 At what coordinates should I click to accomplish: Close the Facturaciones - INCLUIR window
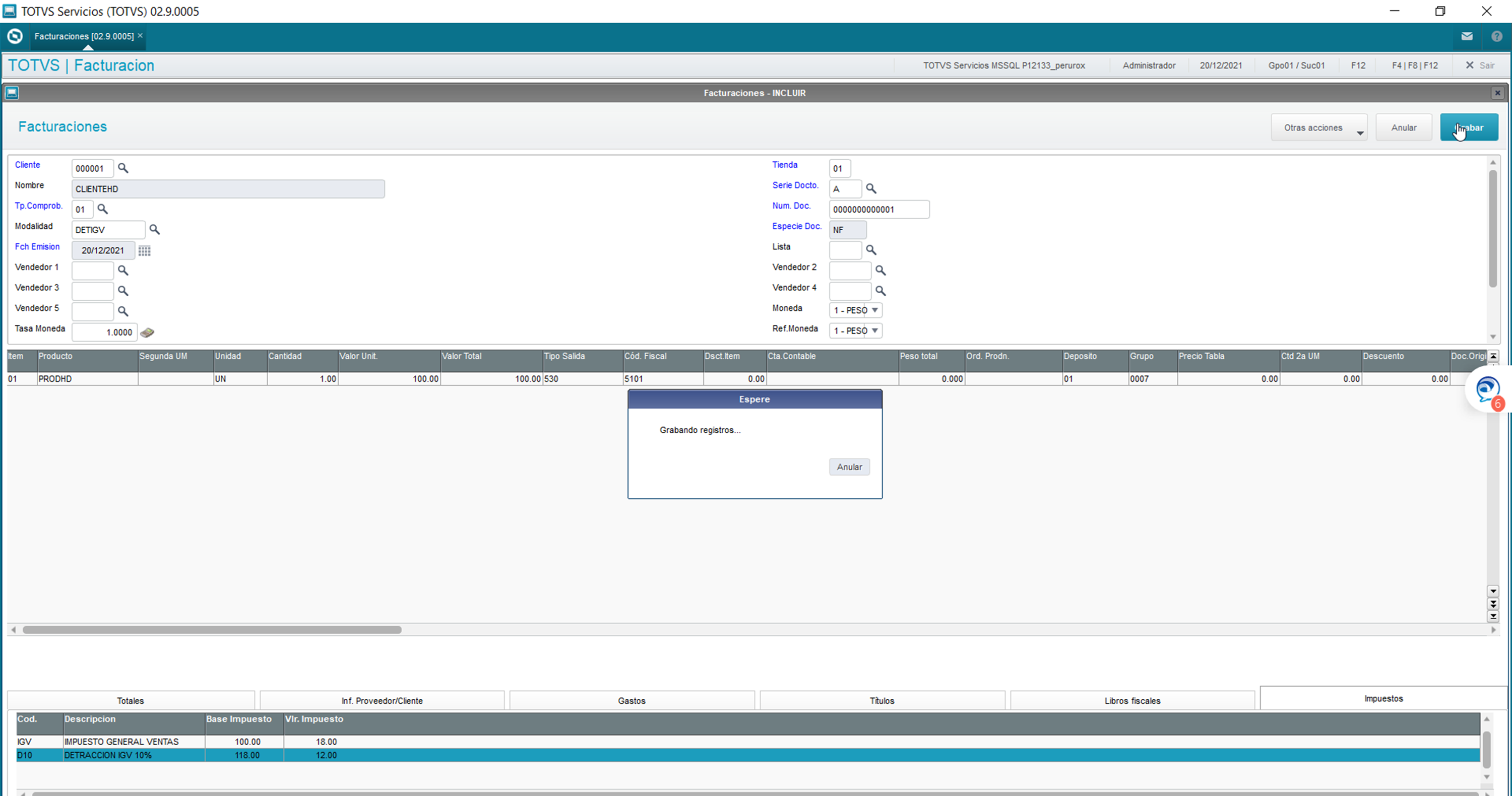coord(1497,93)
